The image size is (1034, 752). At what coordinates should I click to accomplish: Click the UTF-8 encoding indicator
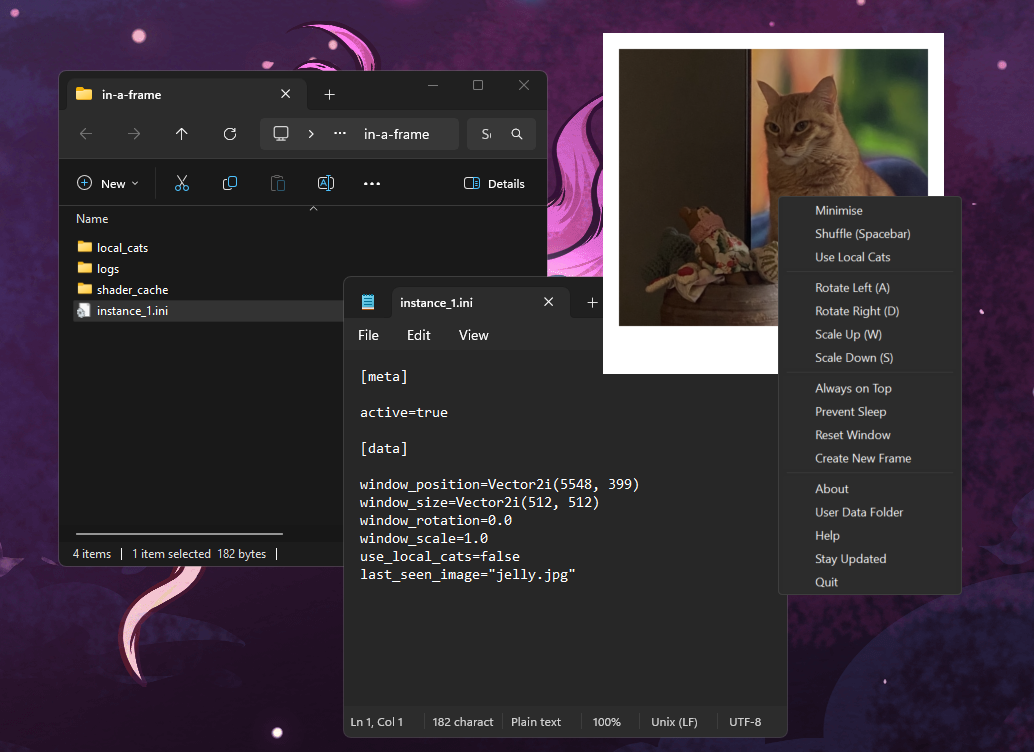[745, 722]
